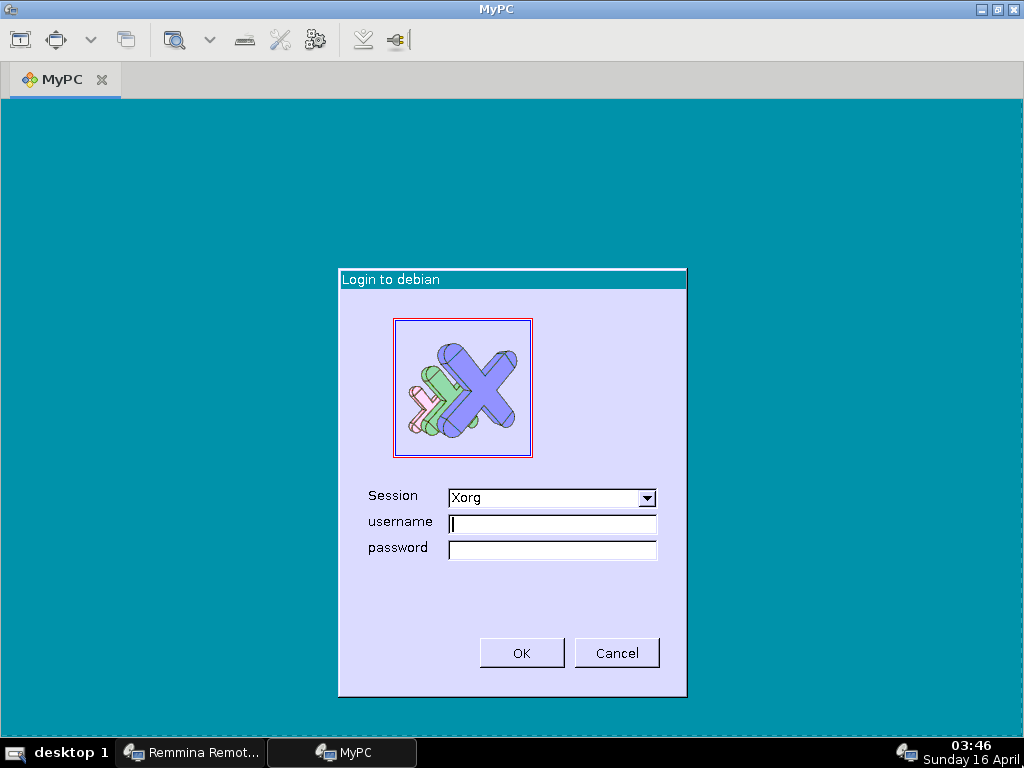Image resolution: width=1024 pixels, height=768 pixels.
Task: Click the switch tab pages icon
Action: tap(125, 40)
